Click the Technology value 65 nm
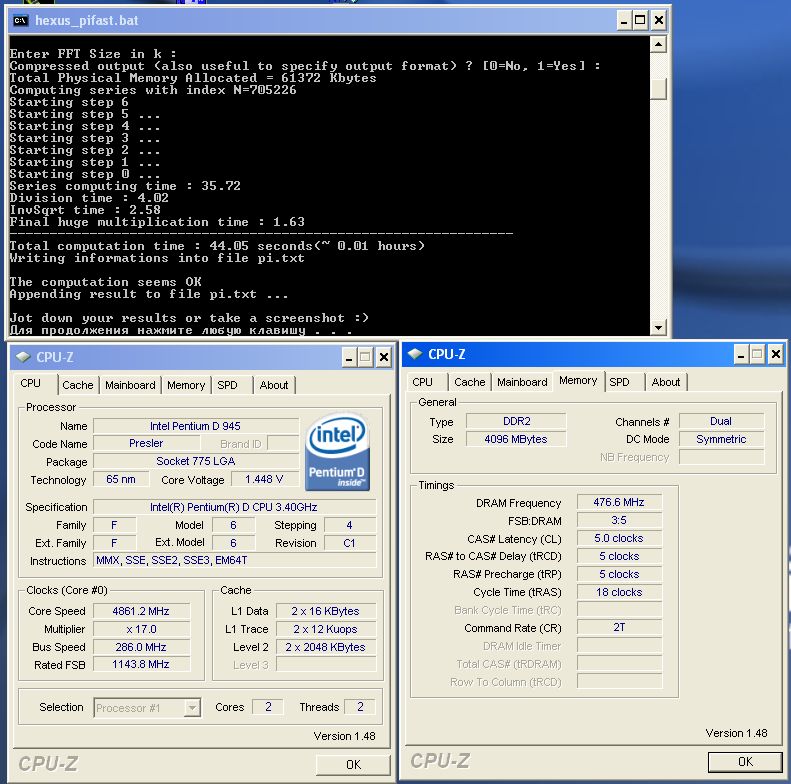 click(121, 479)
